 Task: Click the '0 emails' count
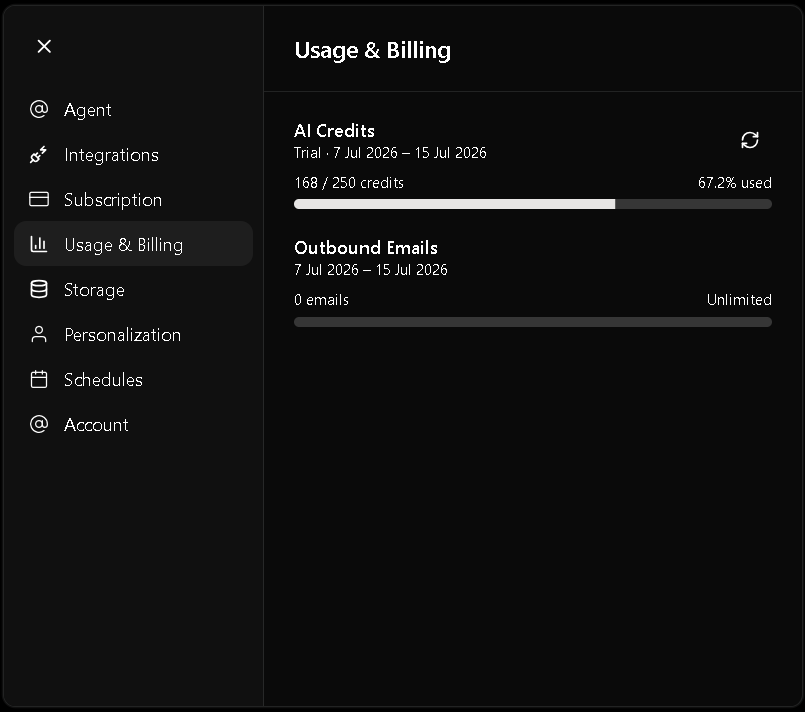tap(321, 300)
